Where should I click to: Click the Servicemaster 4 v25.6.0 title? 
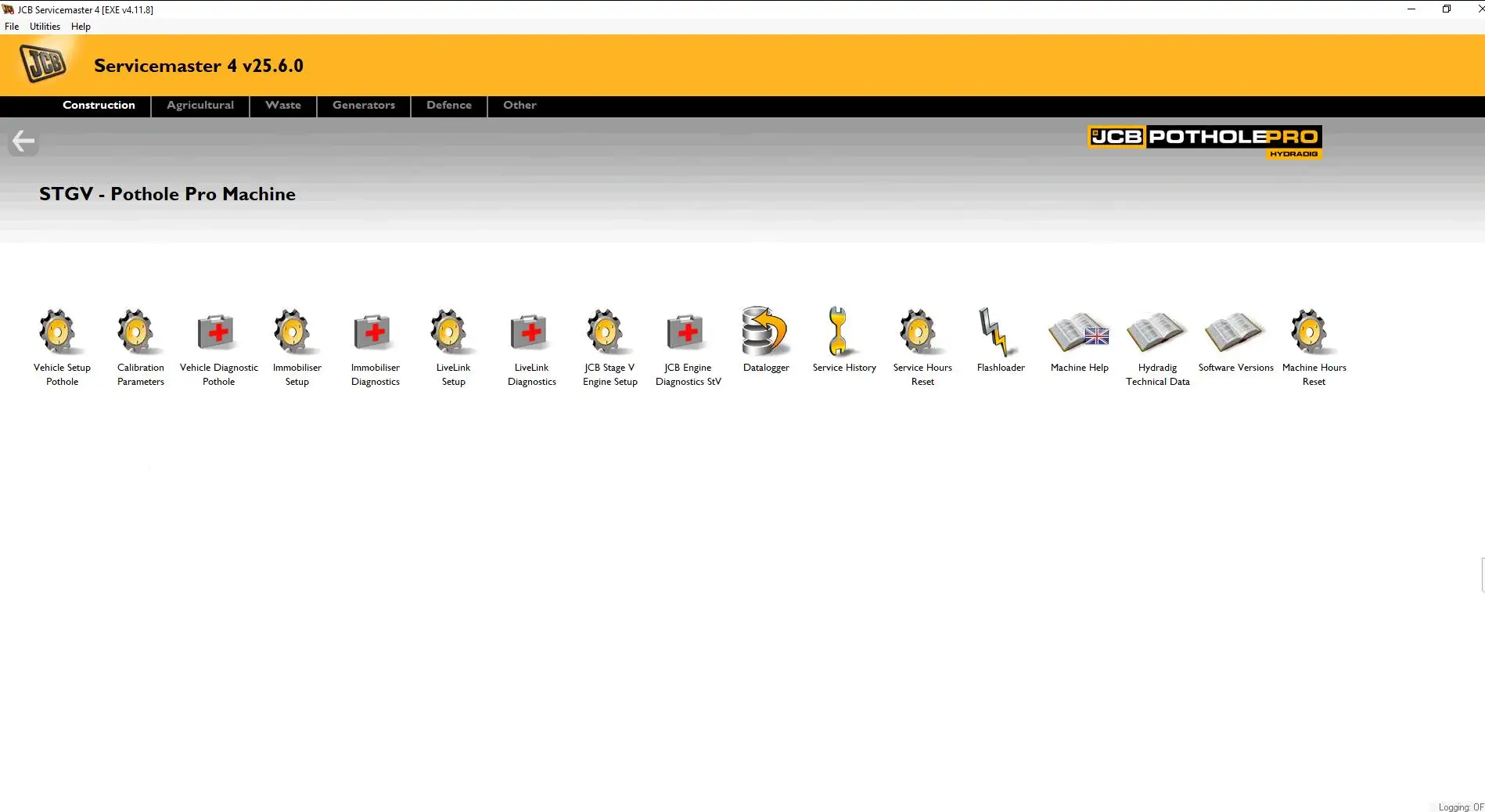point(199,66)
